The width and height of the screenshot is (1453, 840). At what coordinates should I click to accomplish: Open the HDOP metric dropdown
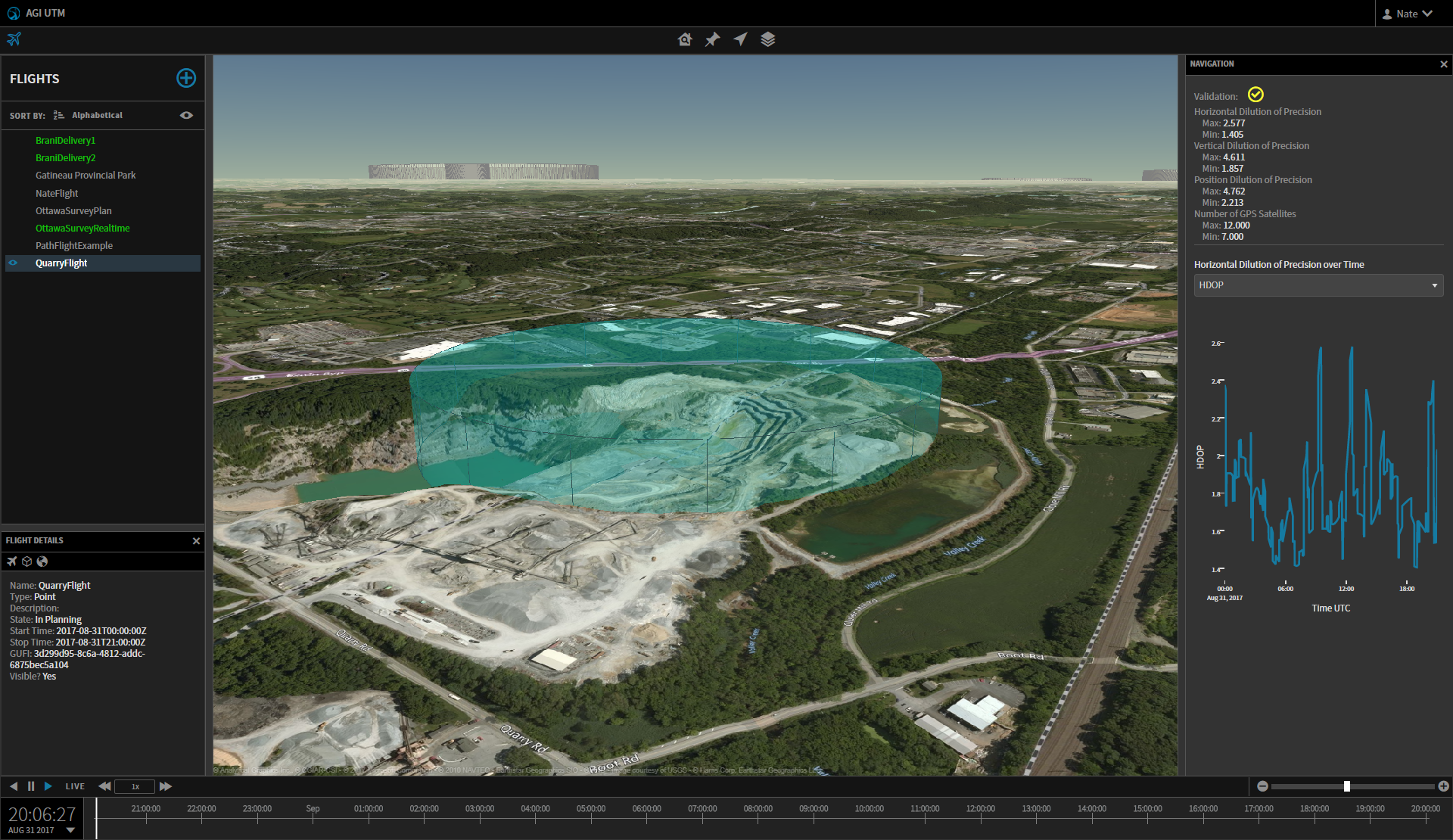(1318, 285)
